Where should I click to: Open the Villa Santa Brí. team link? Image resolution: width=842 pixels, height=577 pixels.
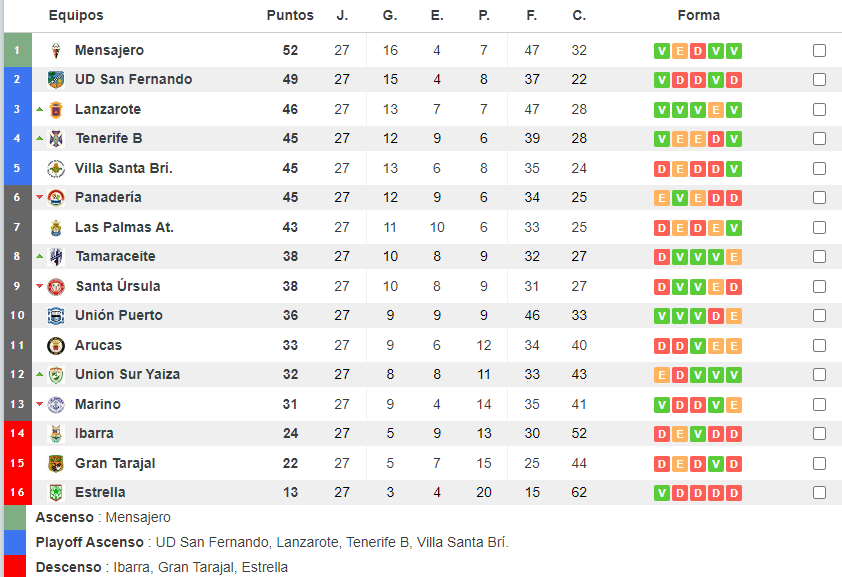123,168
